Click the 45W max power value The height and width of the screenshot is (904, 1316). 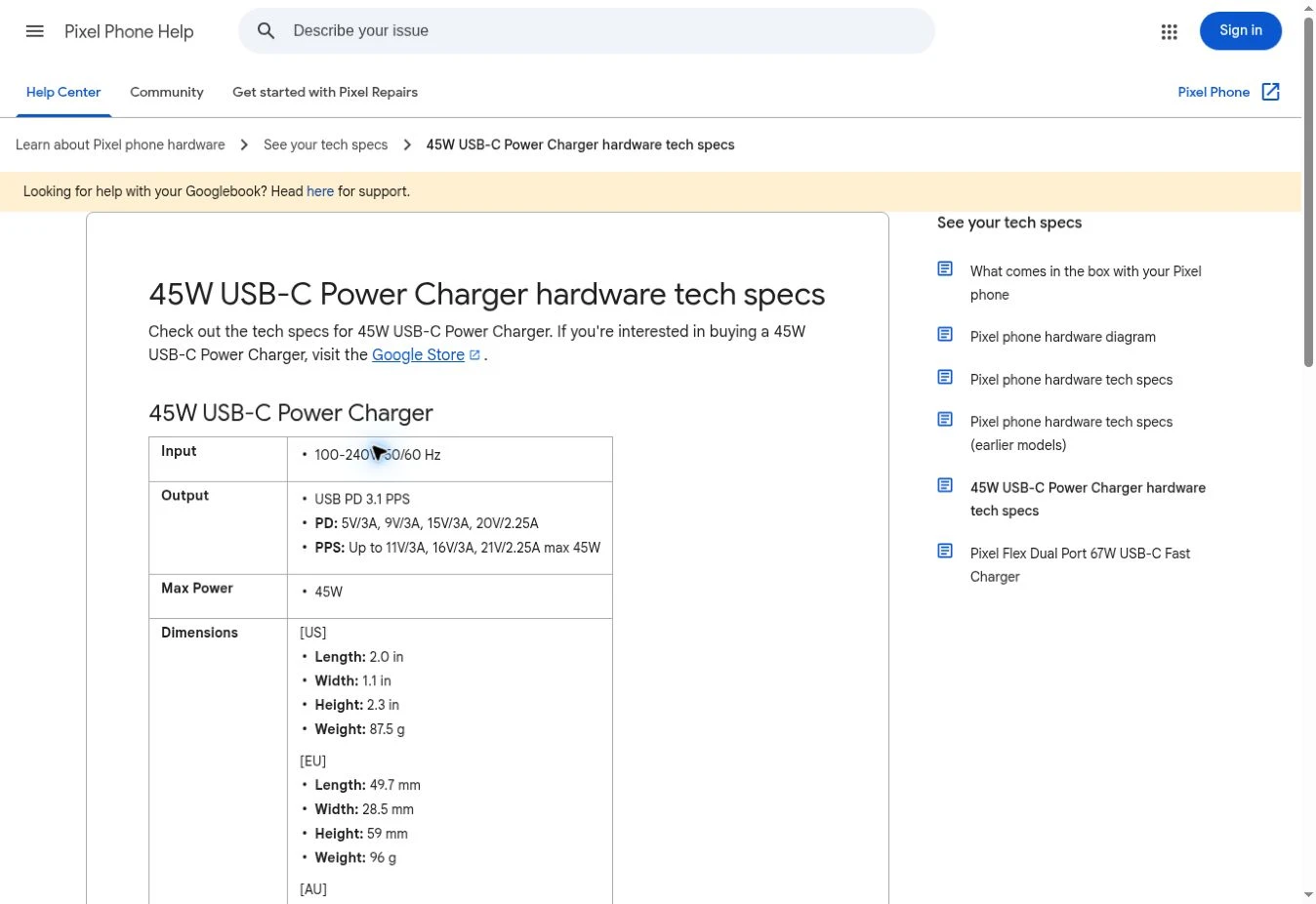(328, 592)
